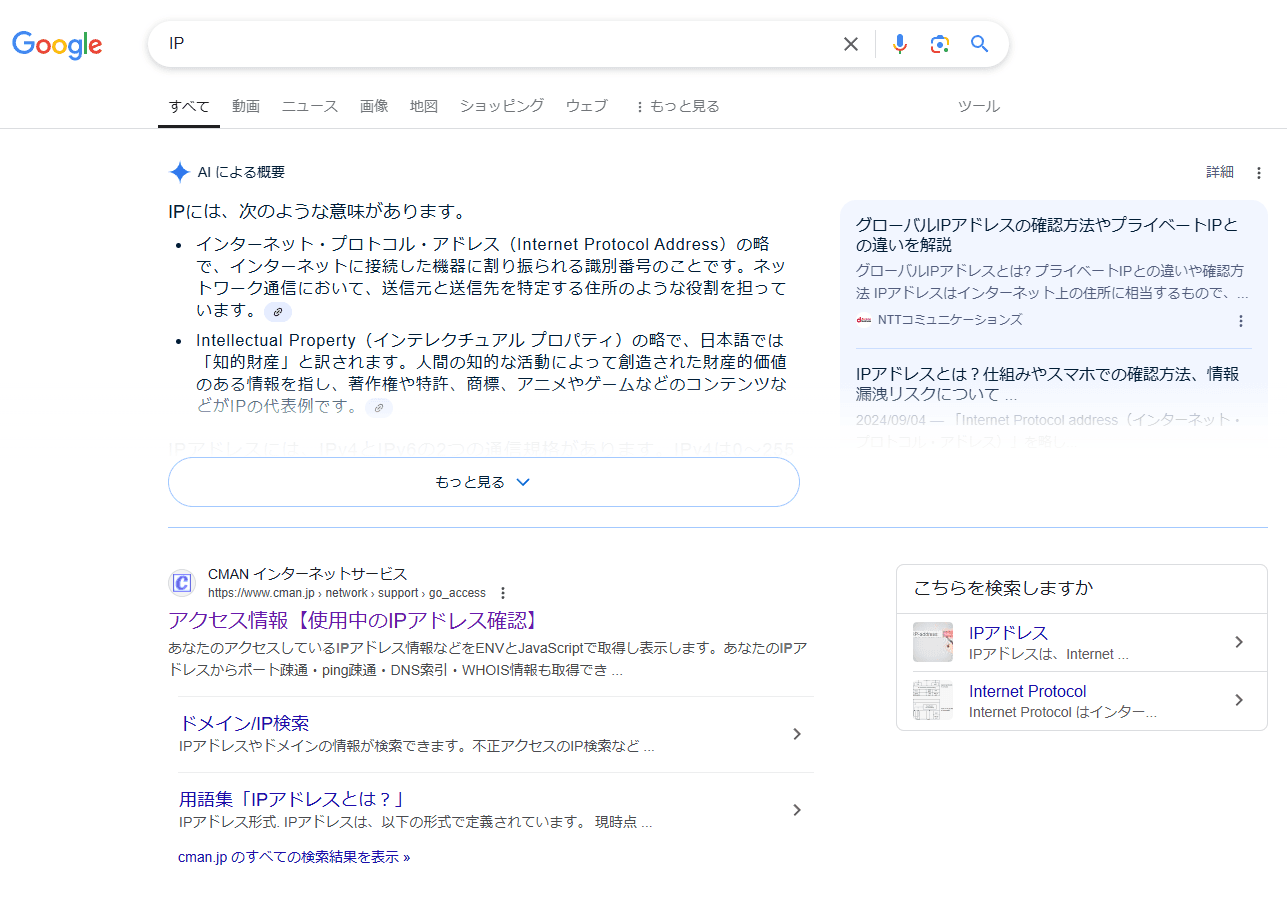Click the search input field

coord(500,44)
